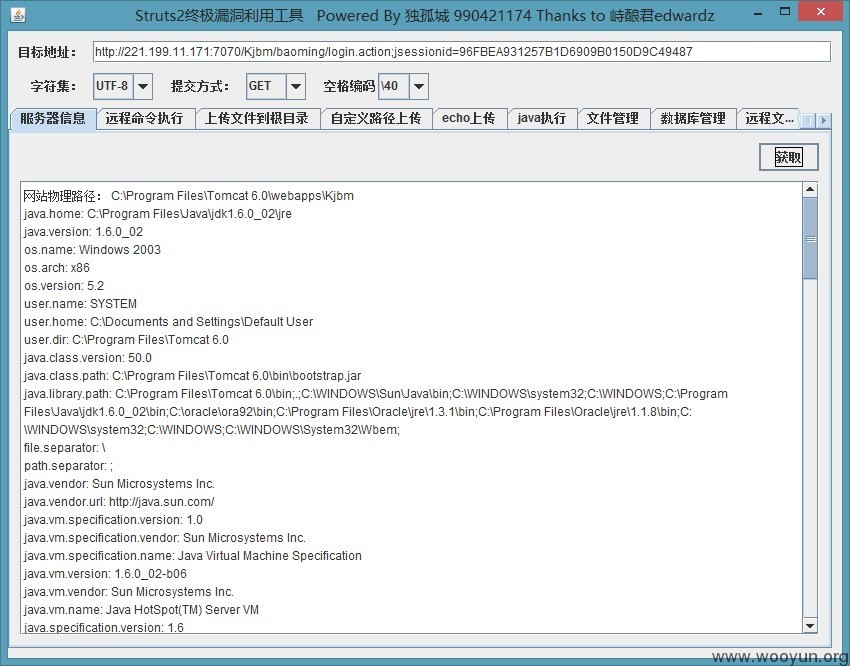The width and height of the screenshot is (850, 666).
Task: Click the tab strip scroll-right arrow
Action: [823, 120]
